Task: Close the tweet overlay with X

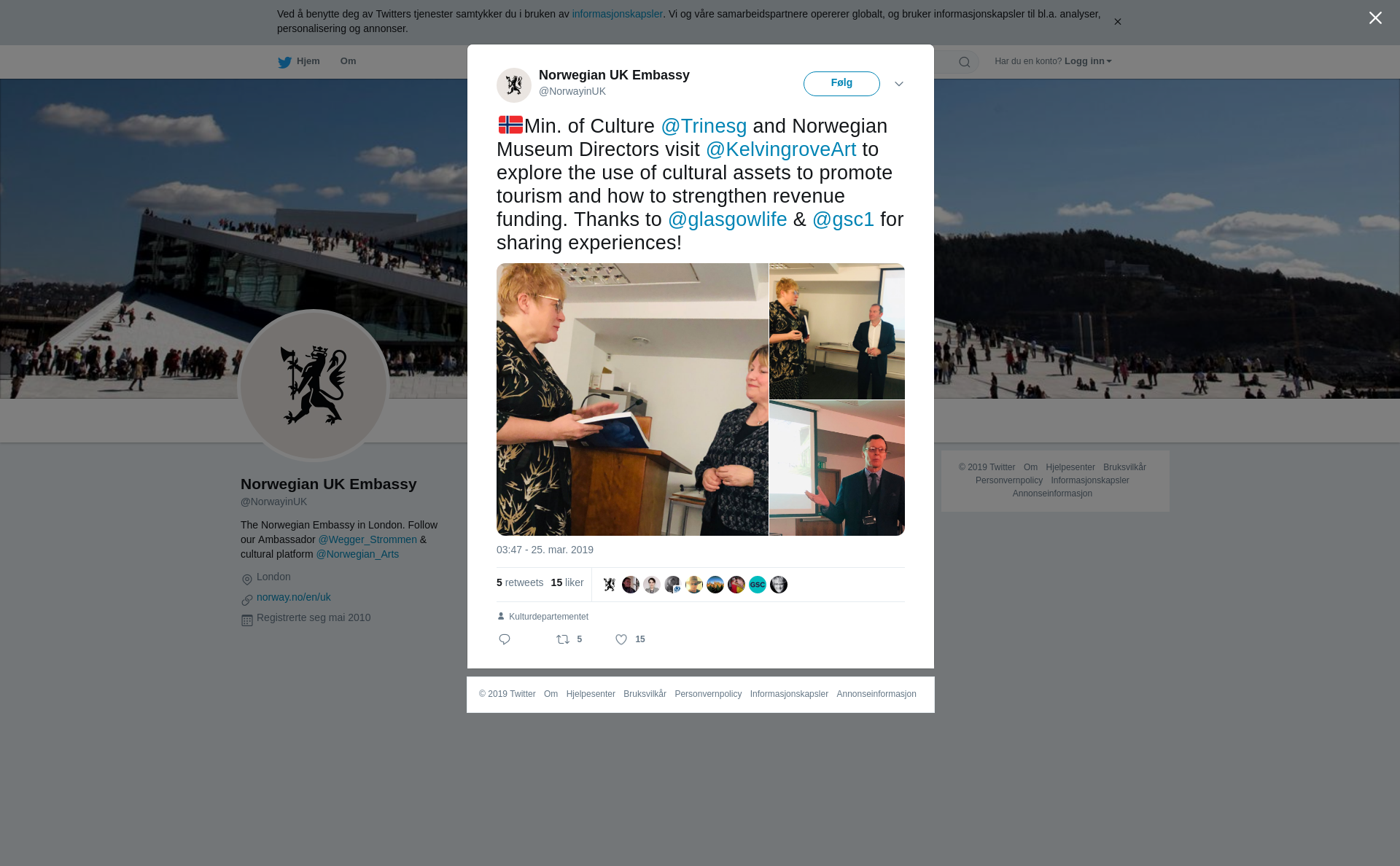Action: 1375,18
